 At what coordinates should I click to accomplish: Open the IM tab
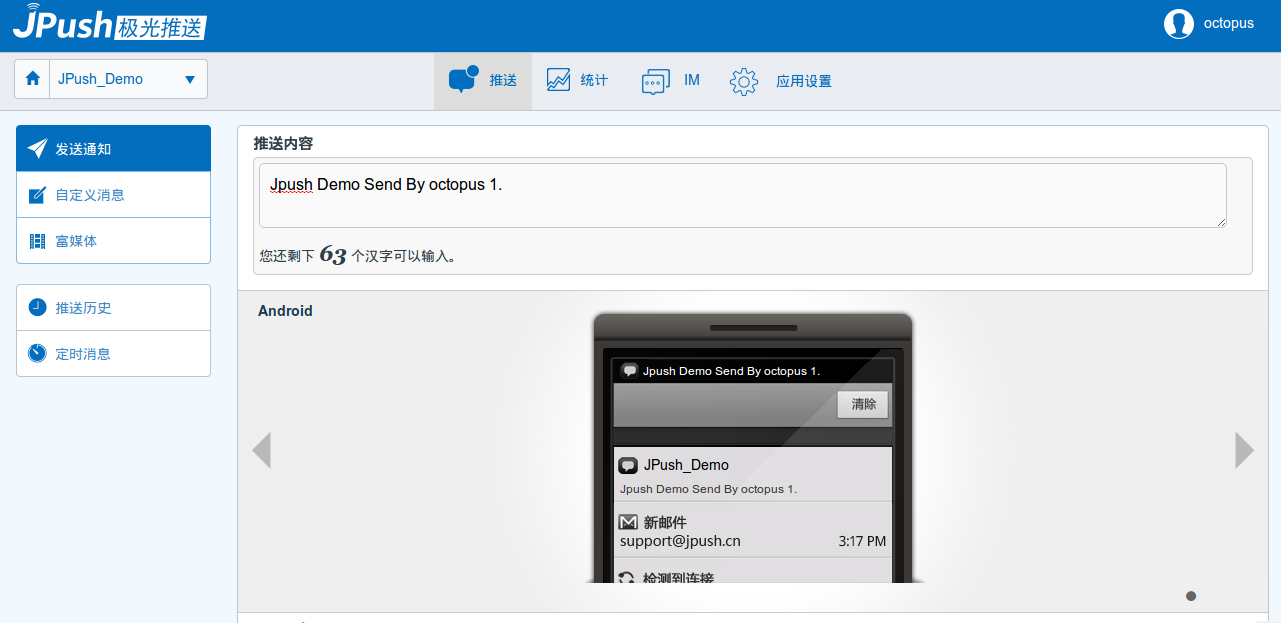670,81
